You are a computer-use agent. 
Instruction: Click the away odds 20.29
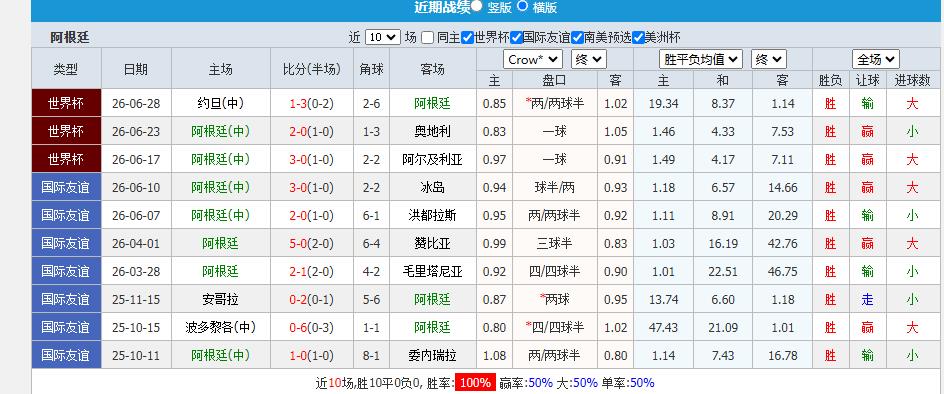pos(783,215)
